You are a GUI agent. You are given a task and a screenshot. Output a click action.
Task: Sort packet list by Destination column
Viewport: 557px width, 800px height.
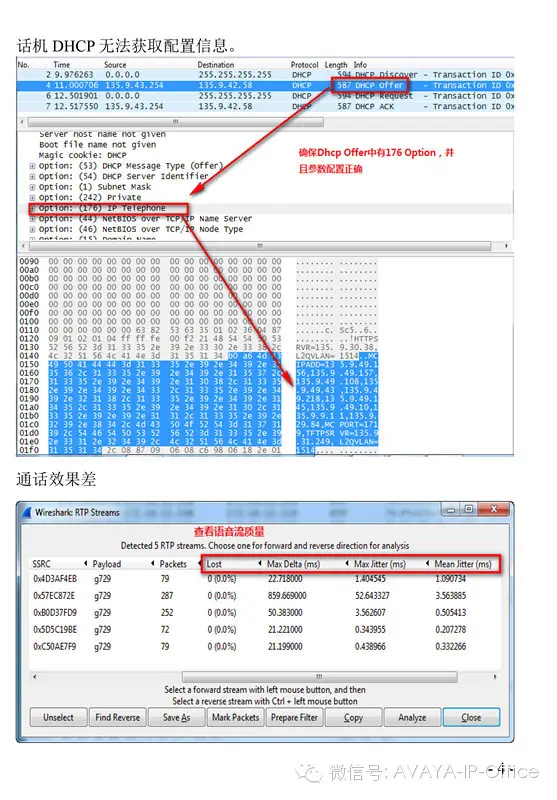[x=216, y=65]
